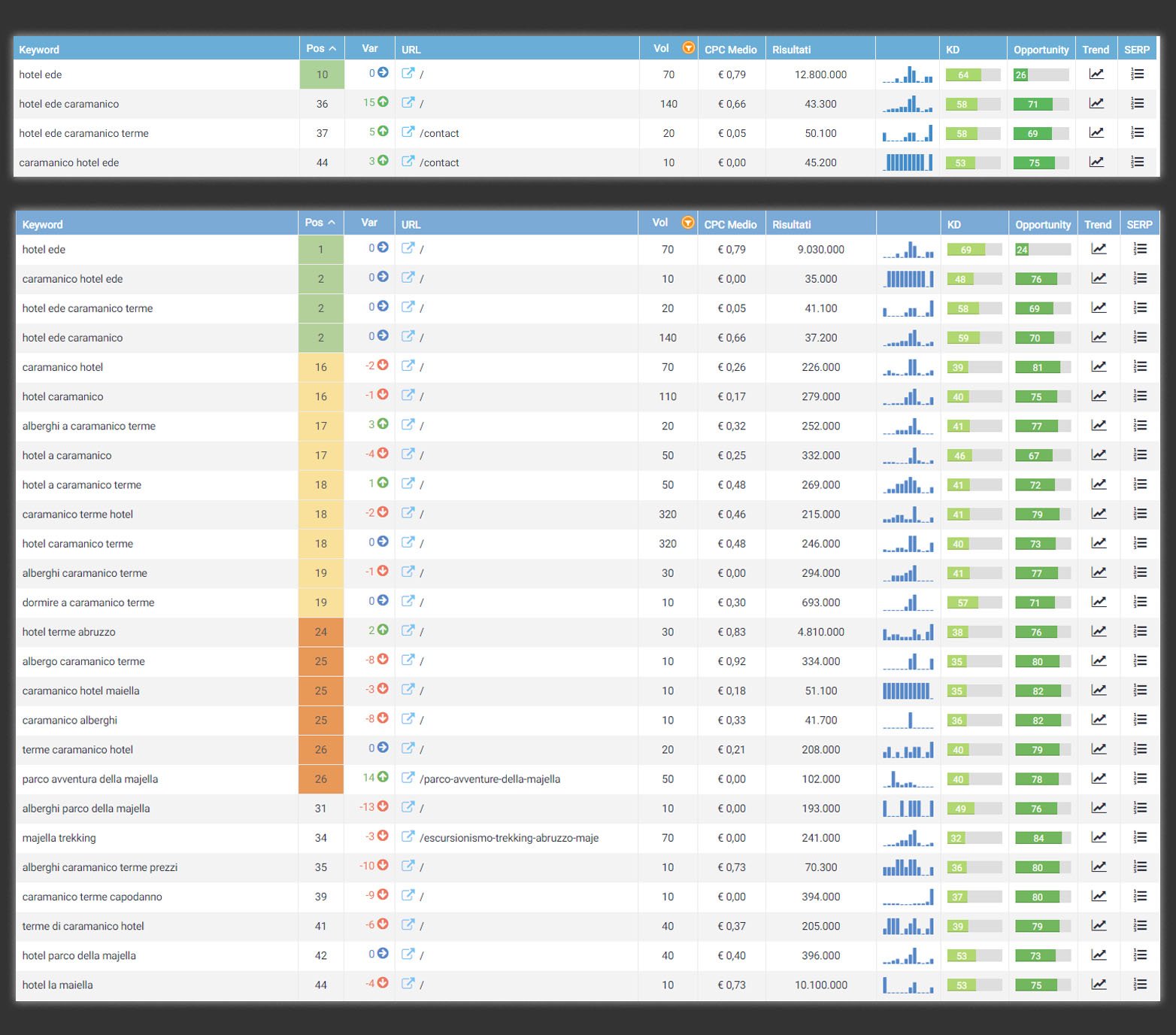Click position cell 16 for caramanico hotel
Viewport: 1176px width, 1035px height.
coord(321,367)
